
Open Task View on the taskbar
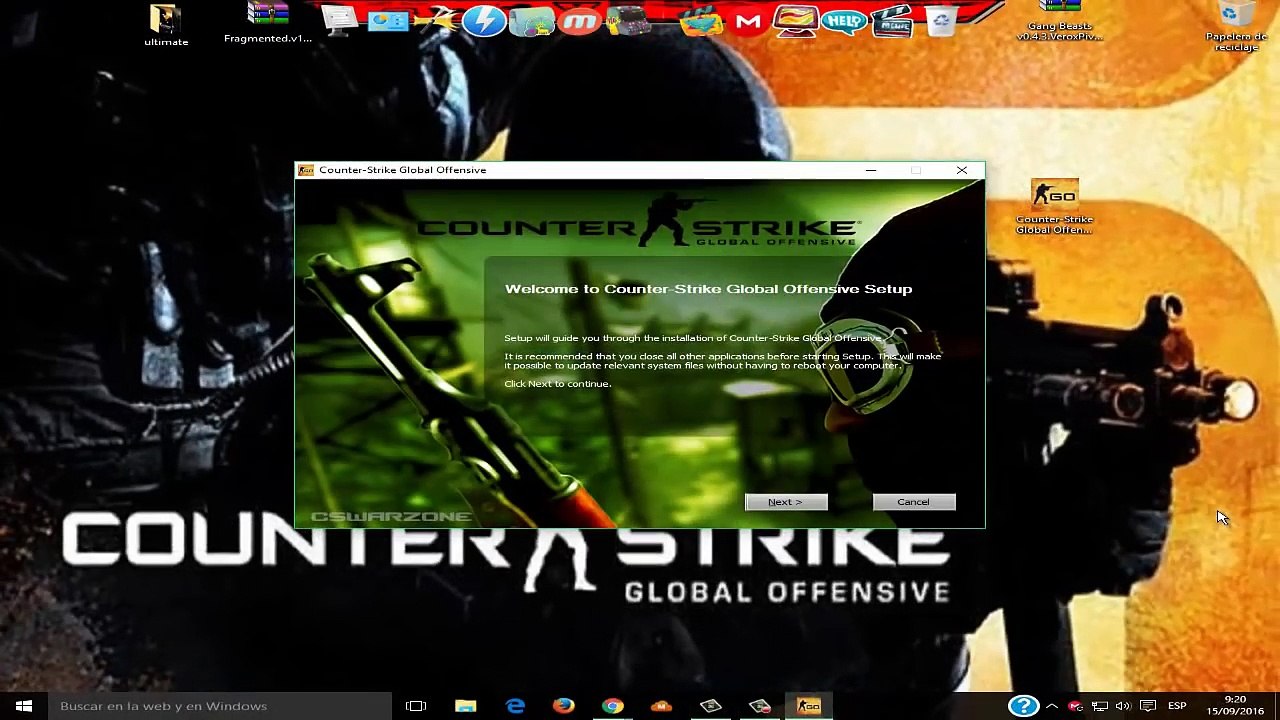click(416, 706)
